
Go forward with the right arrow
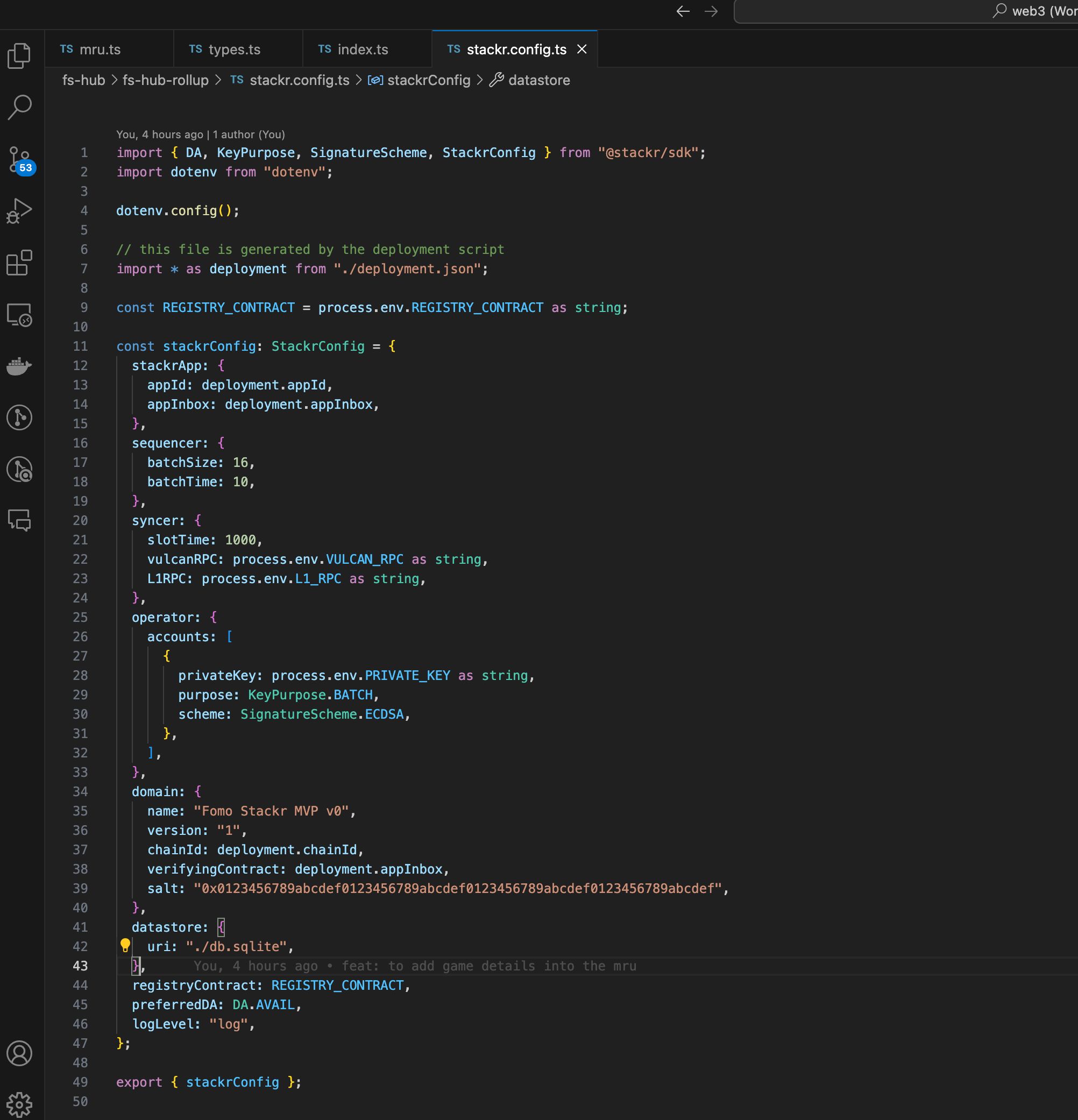pyautogui.click(x=711, y=11)
